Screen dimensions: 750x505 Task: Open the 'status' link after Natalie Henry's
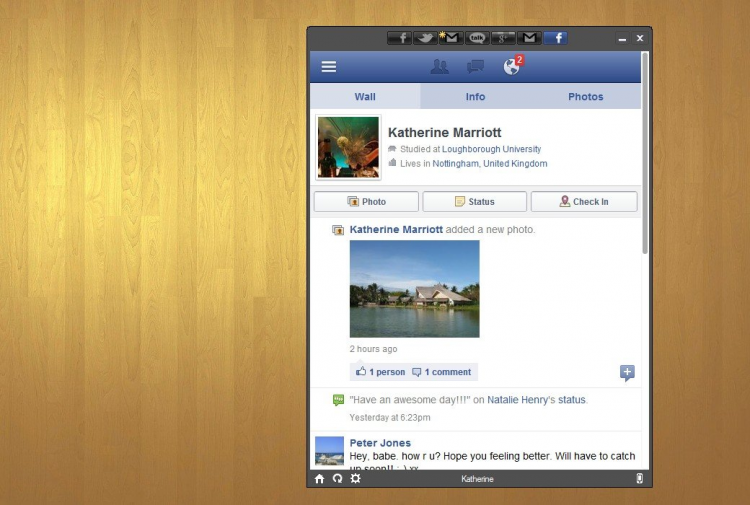(572, 400)
